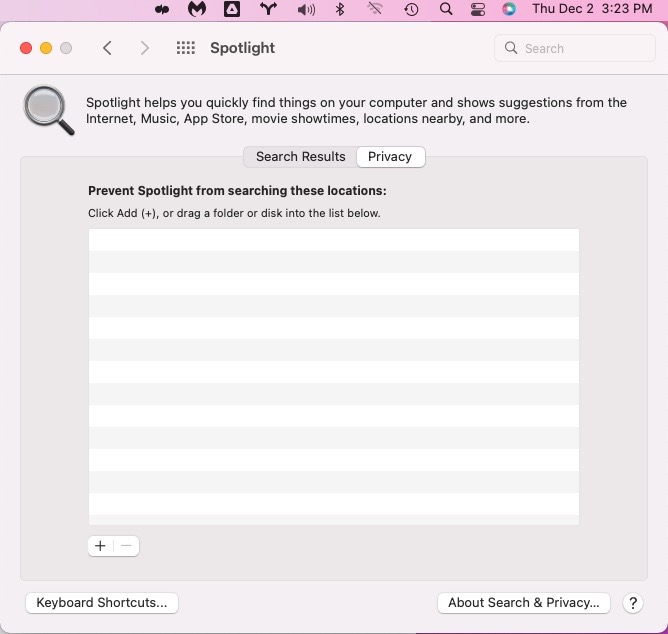The width and height of the screenshot is (668, 634).
Task: Open Spotlight search from menu bar
Action: click(x=446, y=9)
